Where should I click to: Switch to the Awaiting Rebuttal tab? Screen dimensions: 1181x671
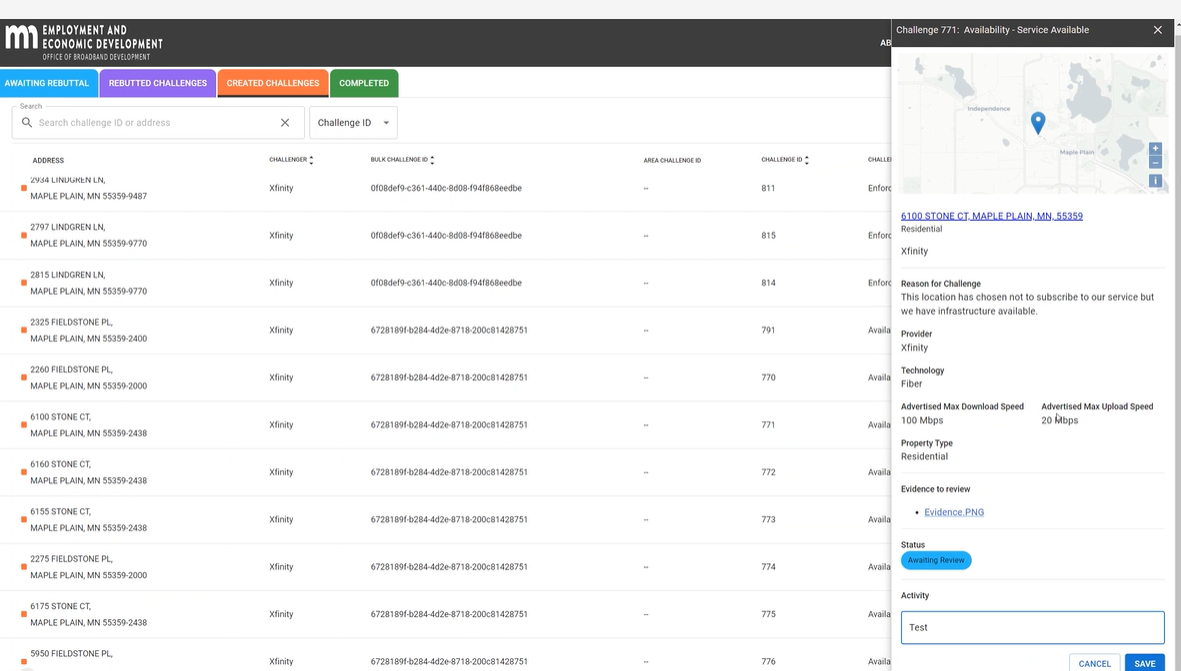(x=47, y=83)
